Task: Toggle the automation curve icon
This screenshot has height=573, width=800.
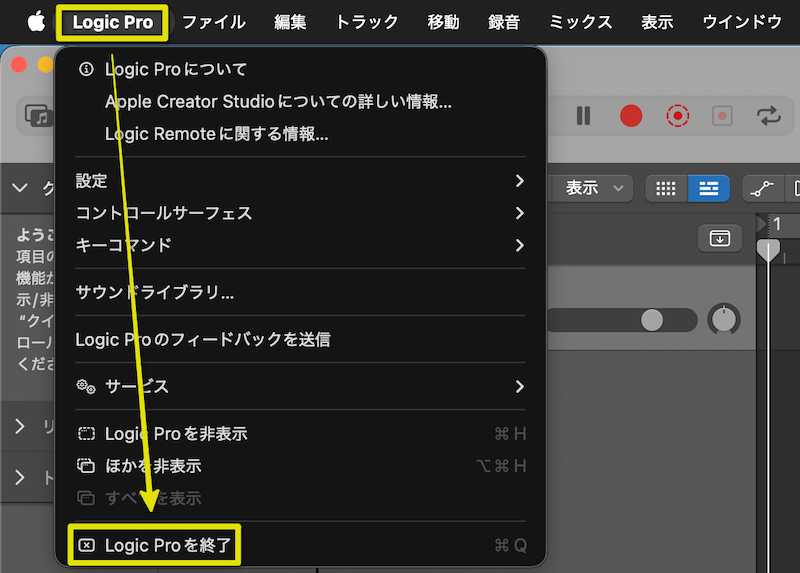Action: pos(762,188)
